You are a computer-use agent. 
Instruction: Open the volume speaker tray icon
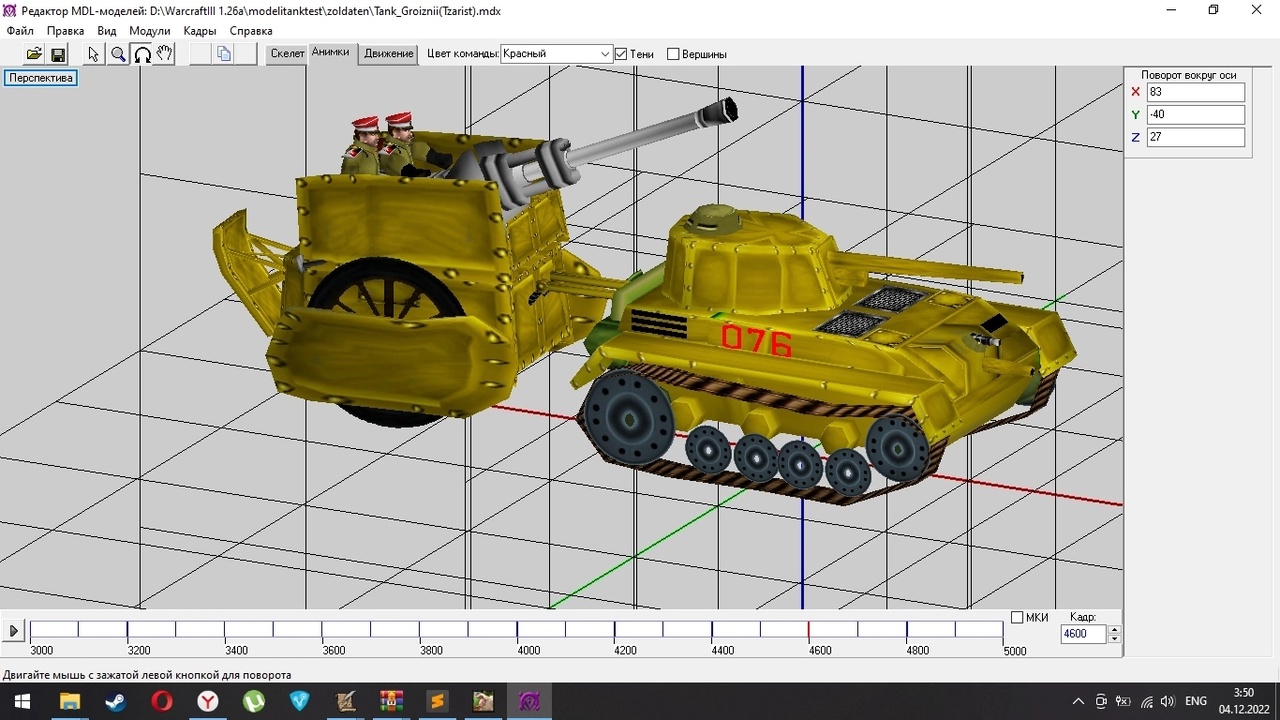click(x=1167, y=701)
